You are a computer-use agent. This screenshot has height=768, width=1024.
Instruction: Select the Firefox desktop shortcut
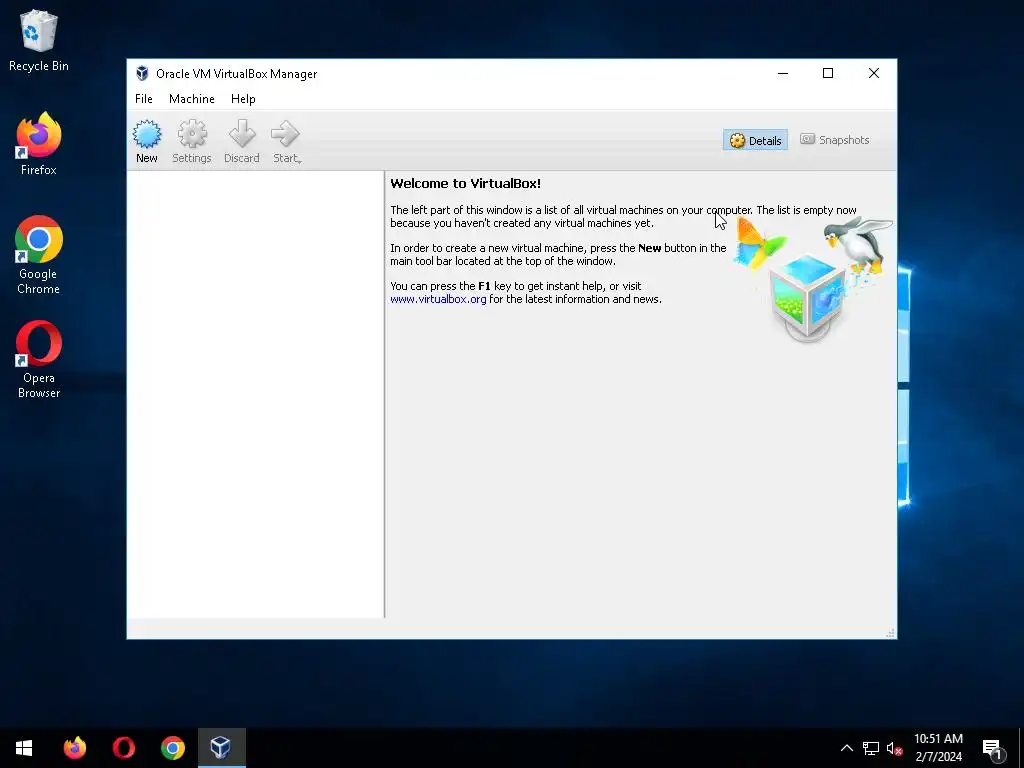coord(39,144)
